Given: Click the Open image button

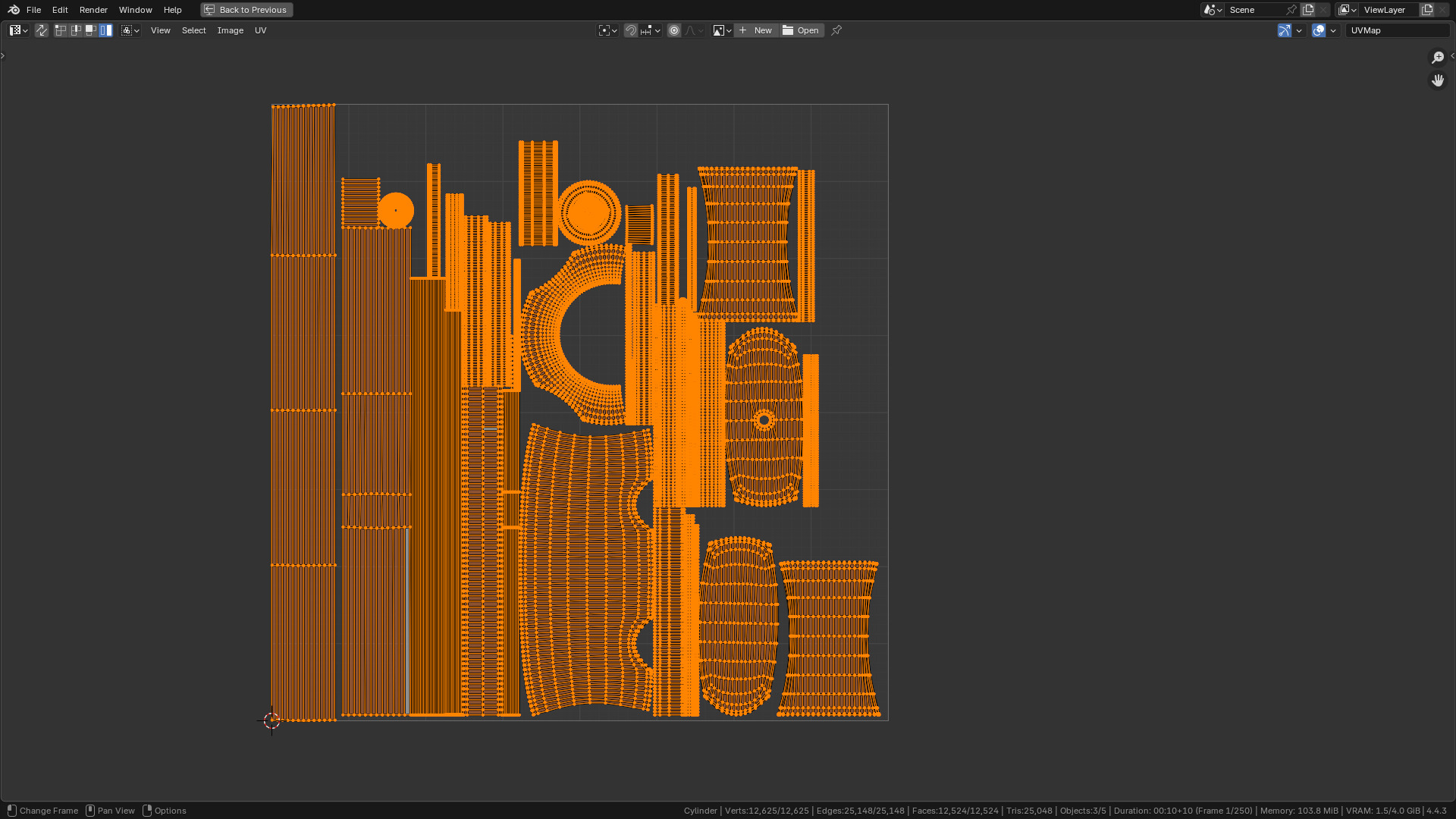Looking at the screenshot, I should tap(802, 30).
